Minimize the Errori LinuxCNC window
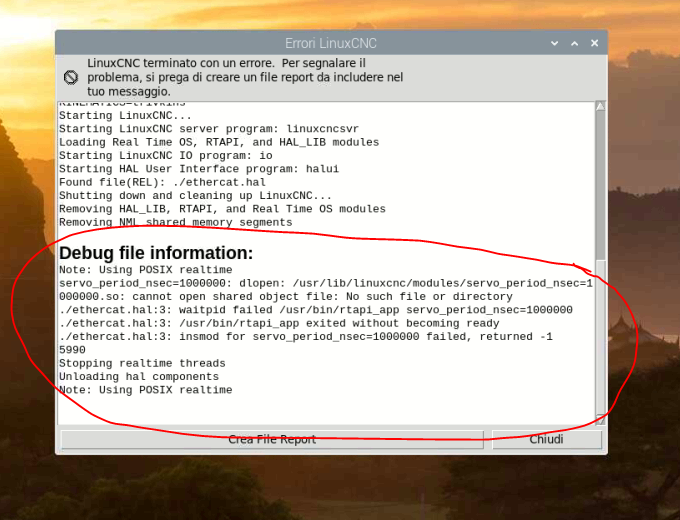This screenshot has height=520, width=680. 554,43
